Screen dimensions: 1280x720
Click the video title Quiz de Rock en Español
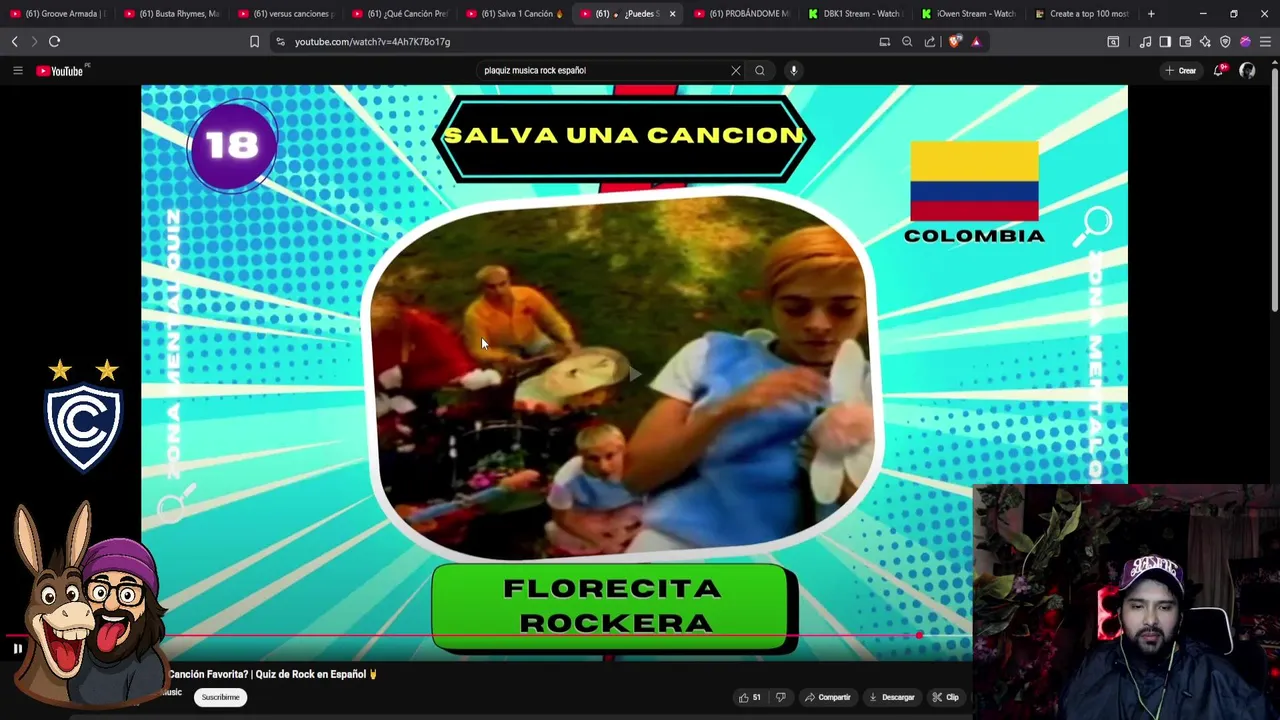tap(273, 674)
